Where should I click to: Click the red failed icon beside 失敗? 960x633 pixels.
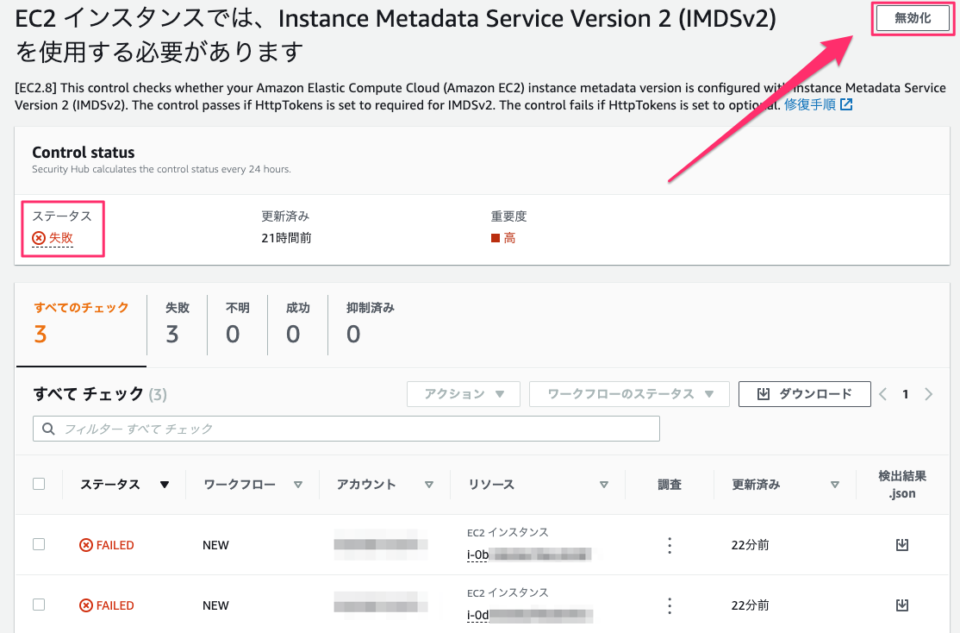pos(39,238)
